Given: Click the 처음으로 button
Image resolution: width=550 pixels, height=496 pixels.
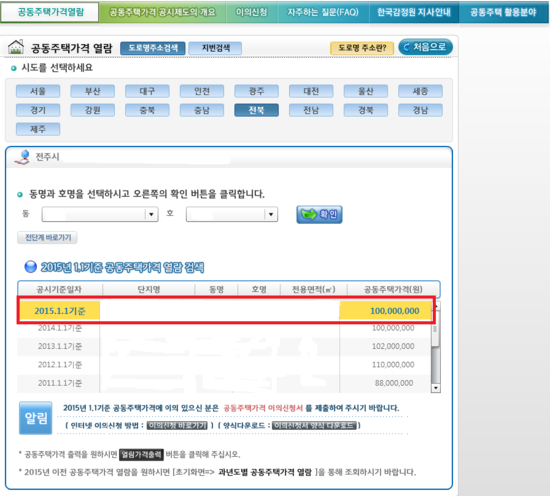Looking at the screenshot, I should tap(425, 47).
